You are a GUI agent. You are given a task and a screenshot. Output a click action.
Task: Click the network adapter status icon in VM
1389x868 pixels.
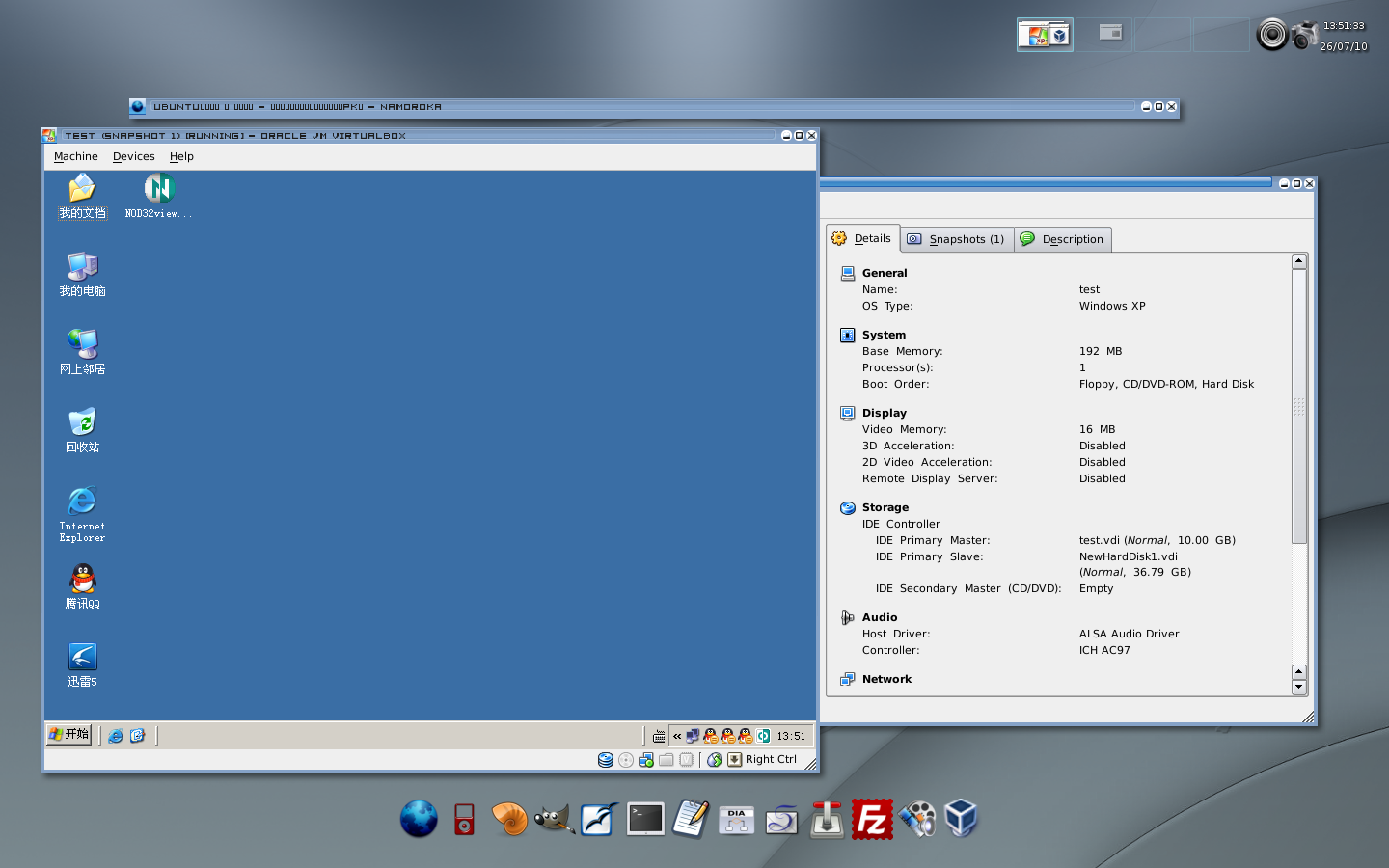[x=646, y=760]
